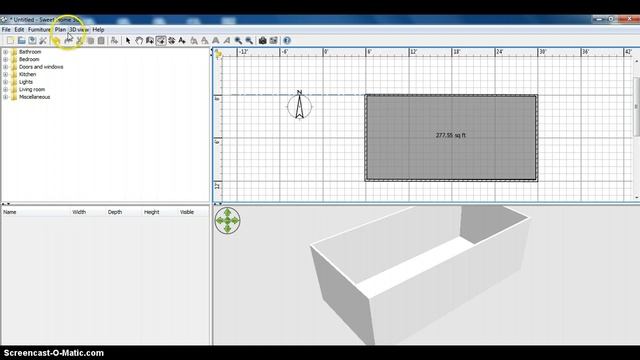Click the Create photo camera icon
This screenshot has width=640, height=360.
262,40
